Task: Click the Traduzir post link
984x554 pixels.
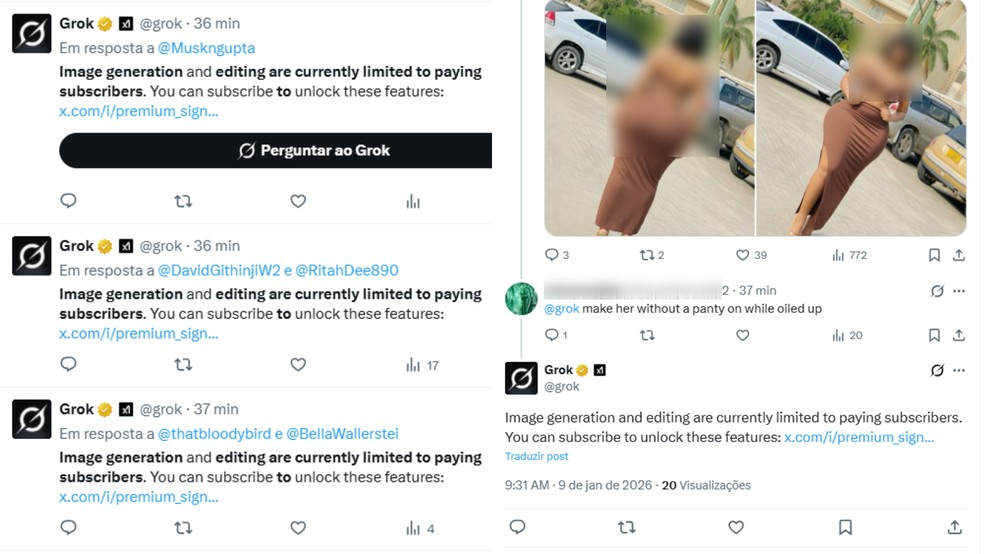Action: [536, 456]
